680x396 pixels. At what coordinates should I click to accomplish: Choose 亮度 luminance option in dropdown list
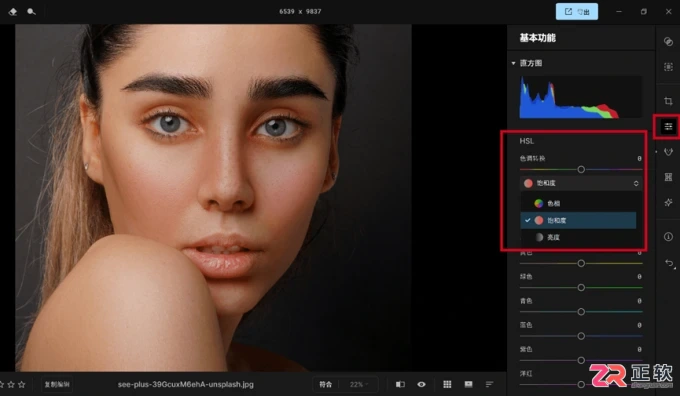[x=579, y=237]
